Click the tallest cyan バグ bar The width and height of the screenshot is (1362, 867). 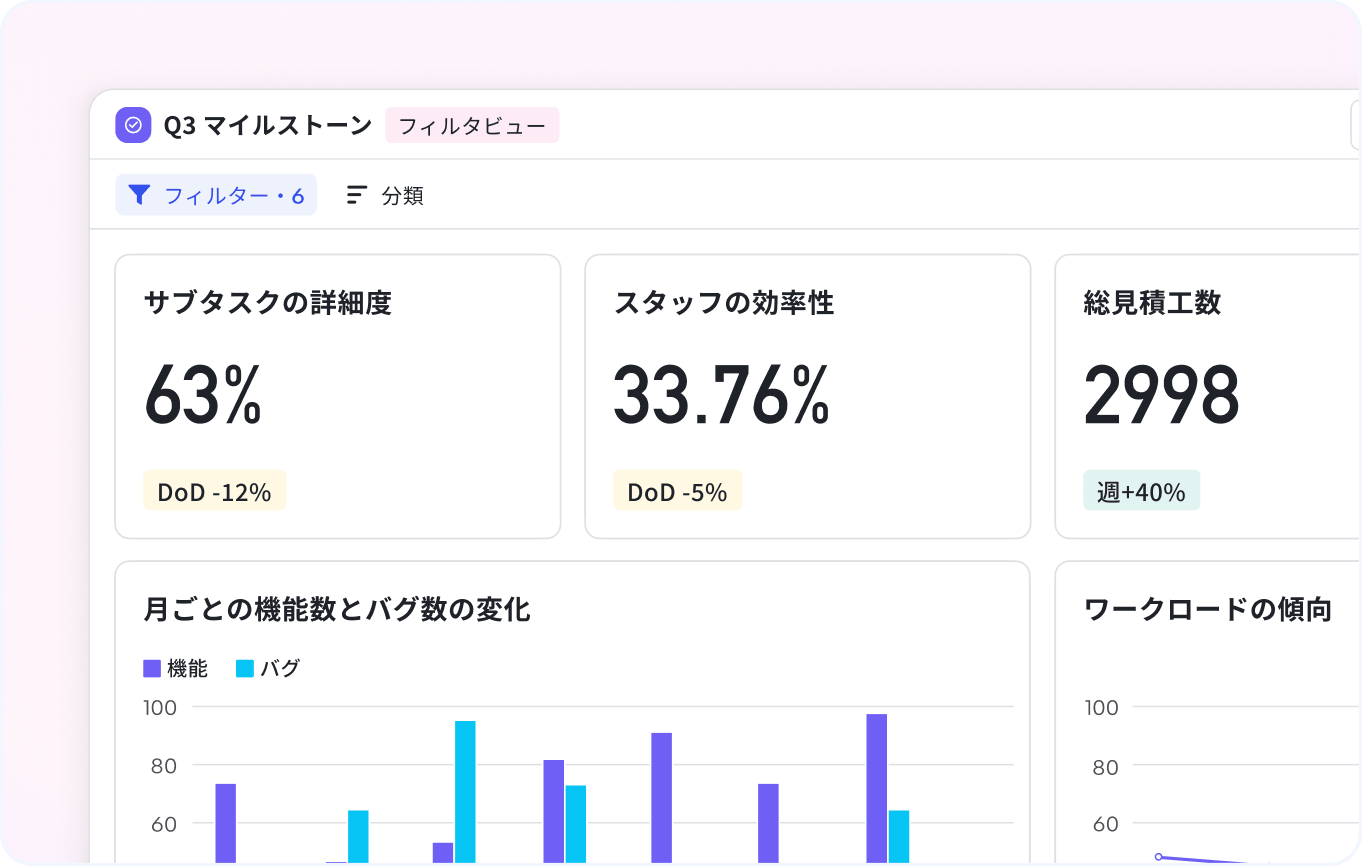(465, 790)
